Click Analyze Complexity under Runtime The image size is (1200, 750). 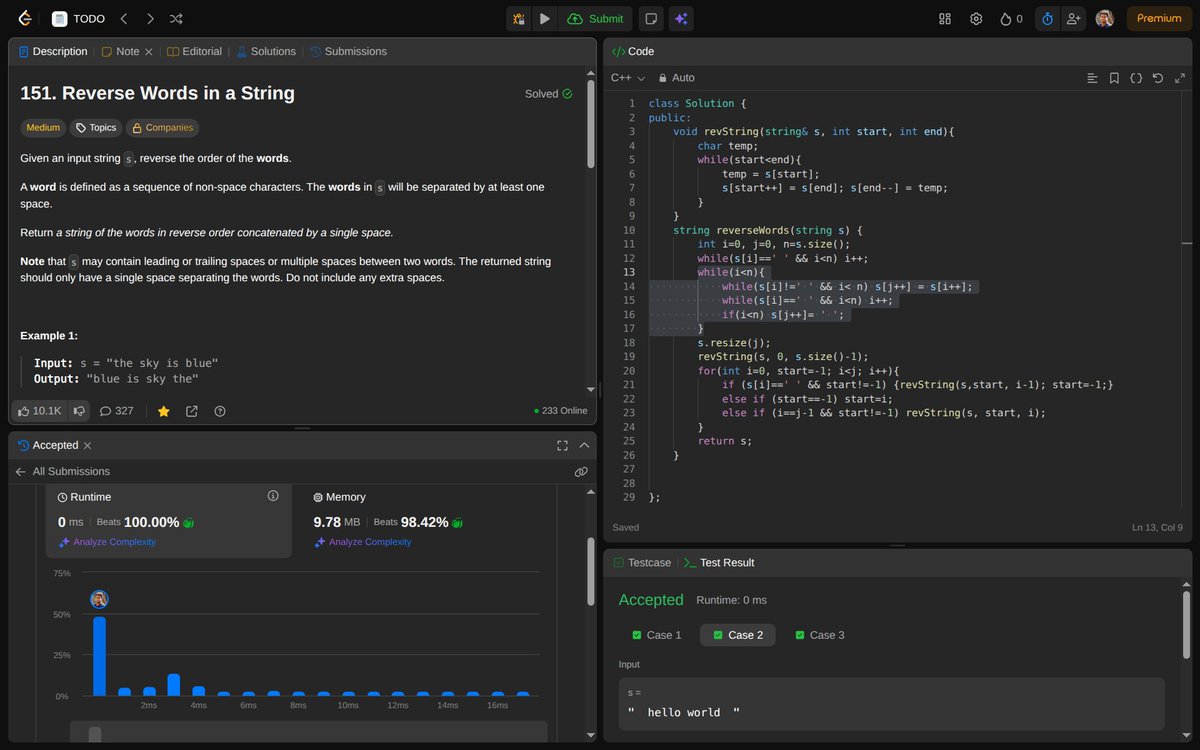[x=107, y=542]
